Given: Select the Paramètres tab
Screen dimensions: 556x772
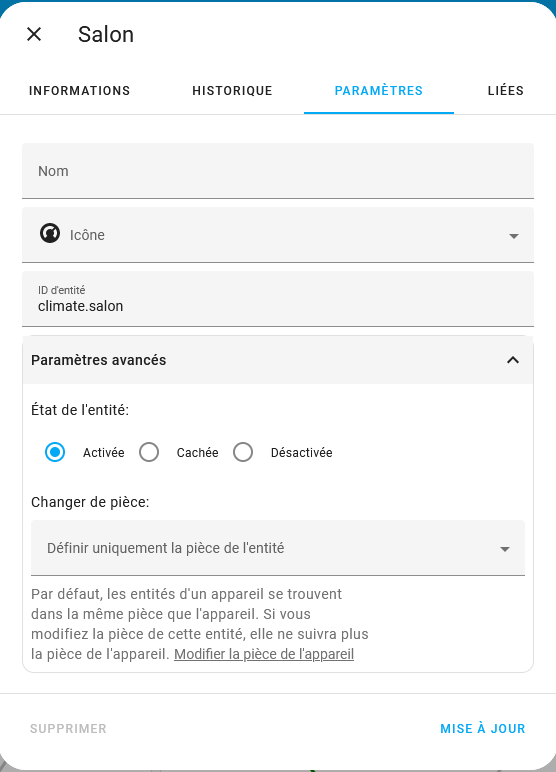Looking at the screenshot, I should click(x=379, y=91).
